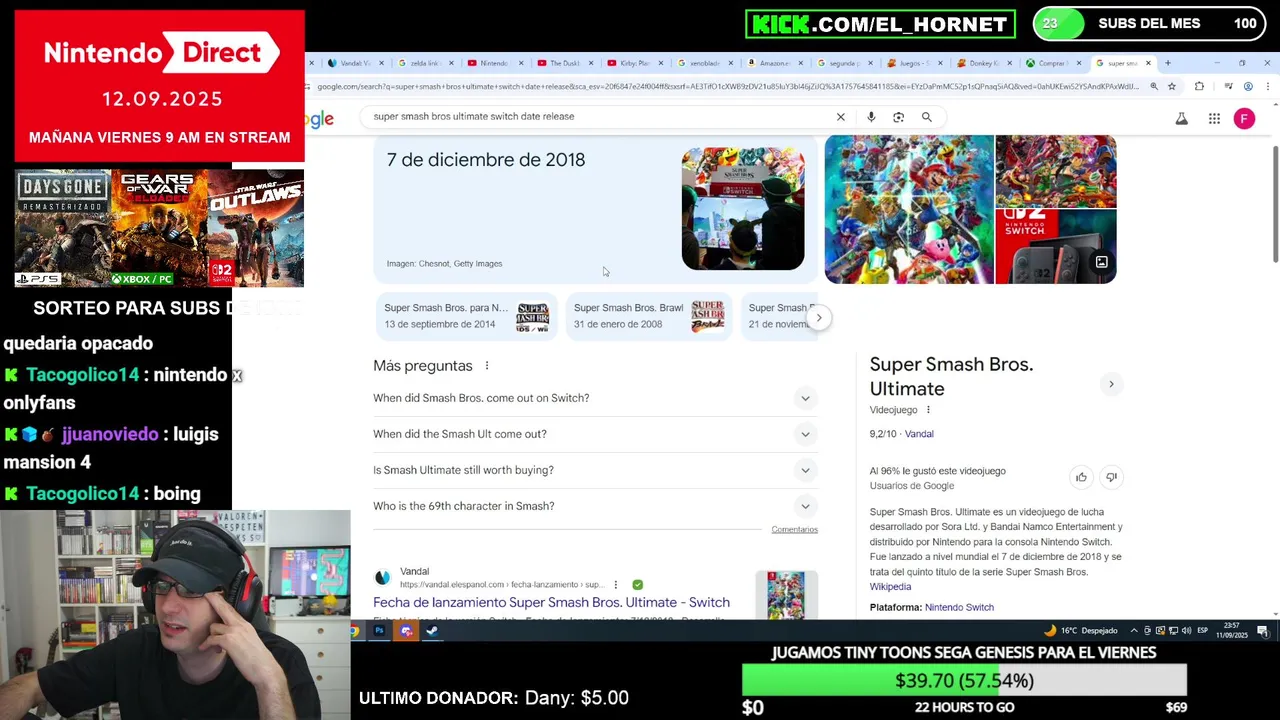Click the '7 de diciembre de 2018' text
This screenshot has width=1280, height=720.
click(x=486, y=160)
